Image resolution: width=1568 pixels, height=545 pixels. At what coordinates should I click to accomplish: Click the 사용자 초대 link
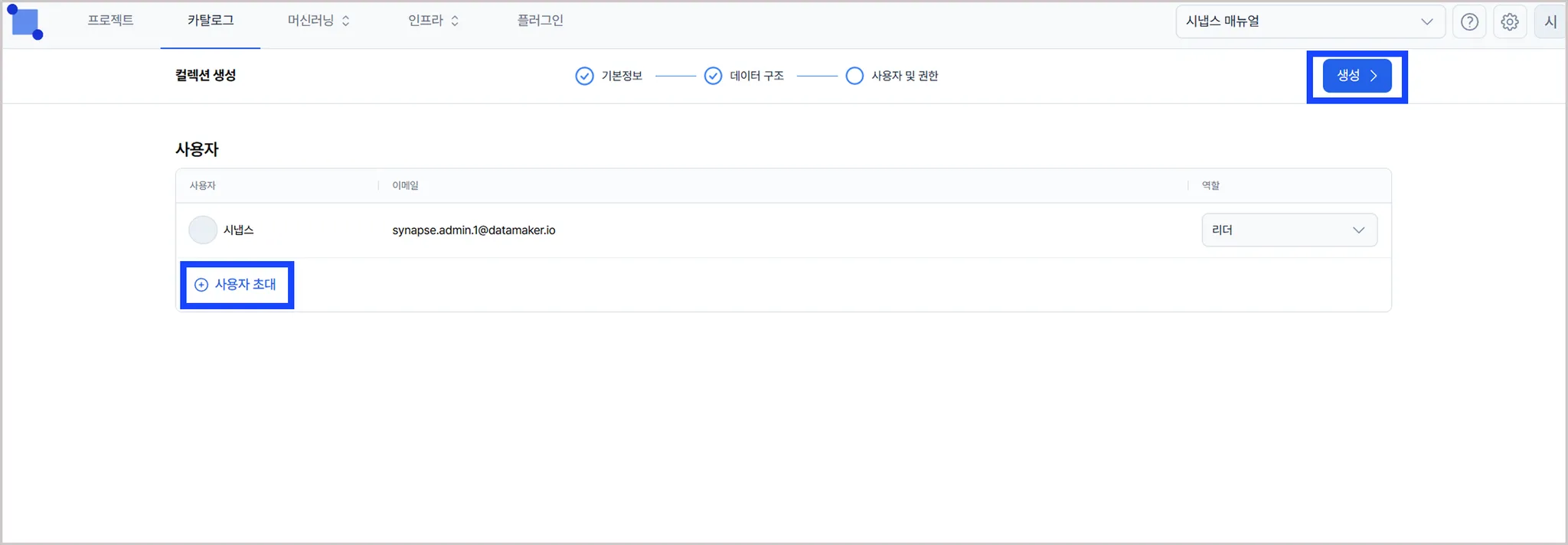(x=245, y=284)
